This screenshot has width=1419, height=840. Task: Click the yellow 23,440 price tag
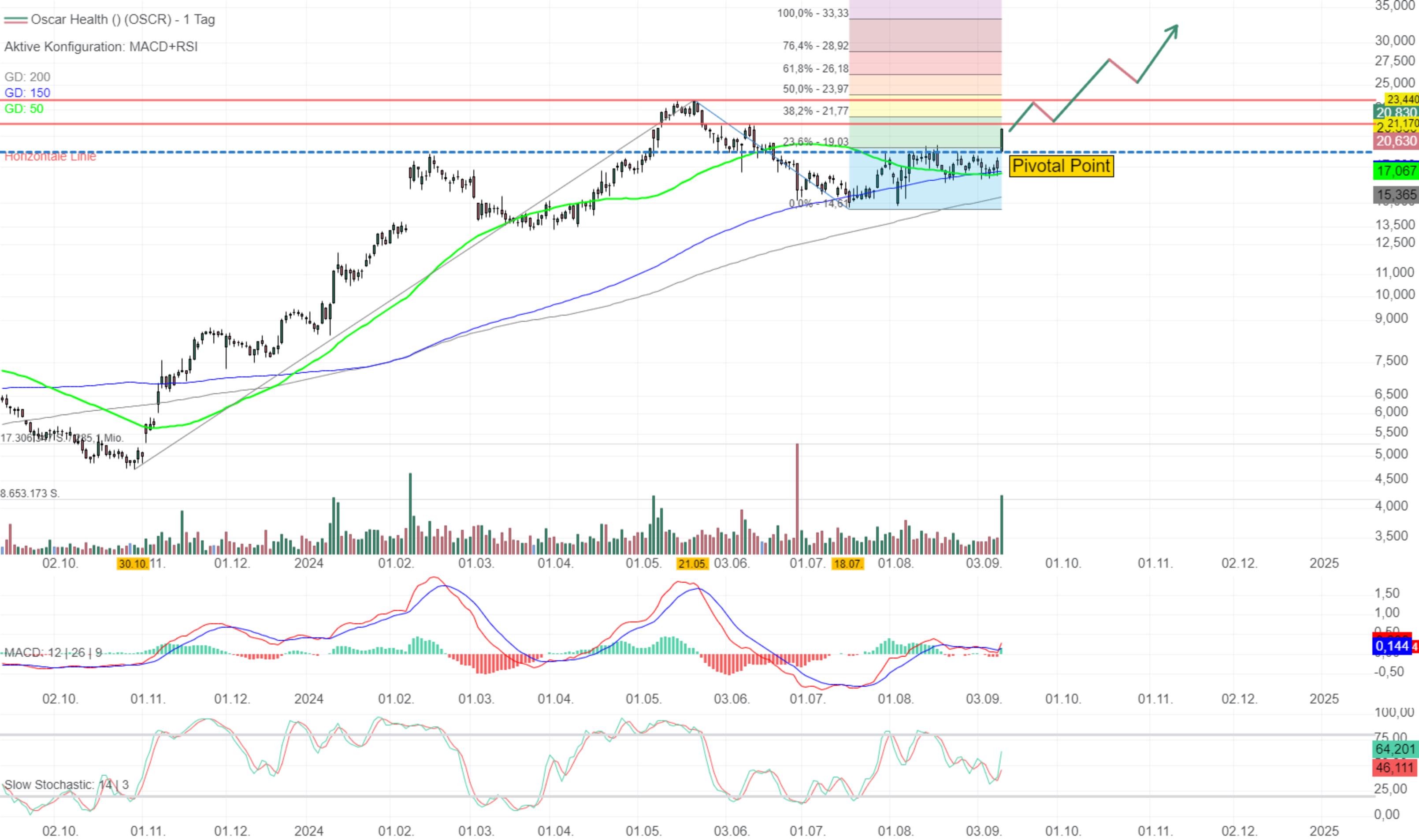[1402, 99]
